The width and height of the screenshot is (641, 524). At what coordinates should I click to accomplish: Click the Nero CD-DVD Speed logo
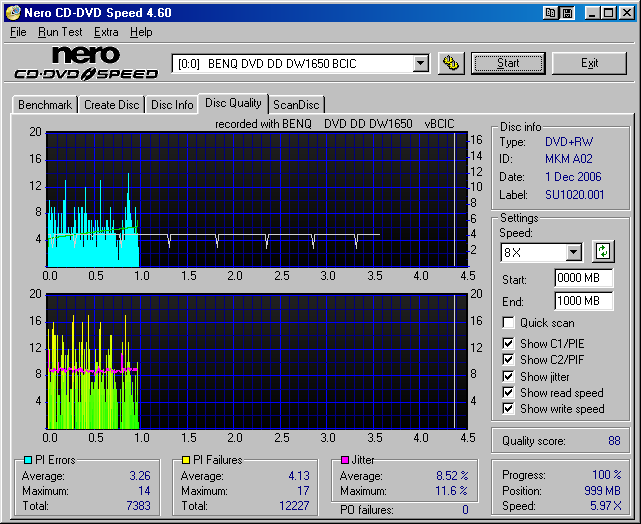86,63
